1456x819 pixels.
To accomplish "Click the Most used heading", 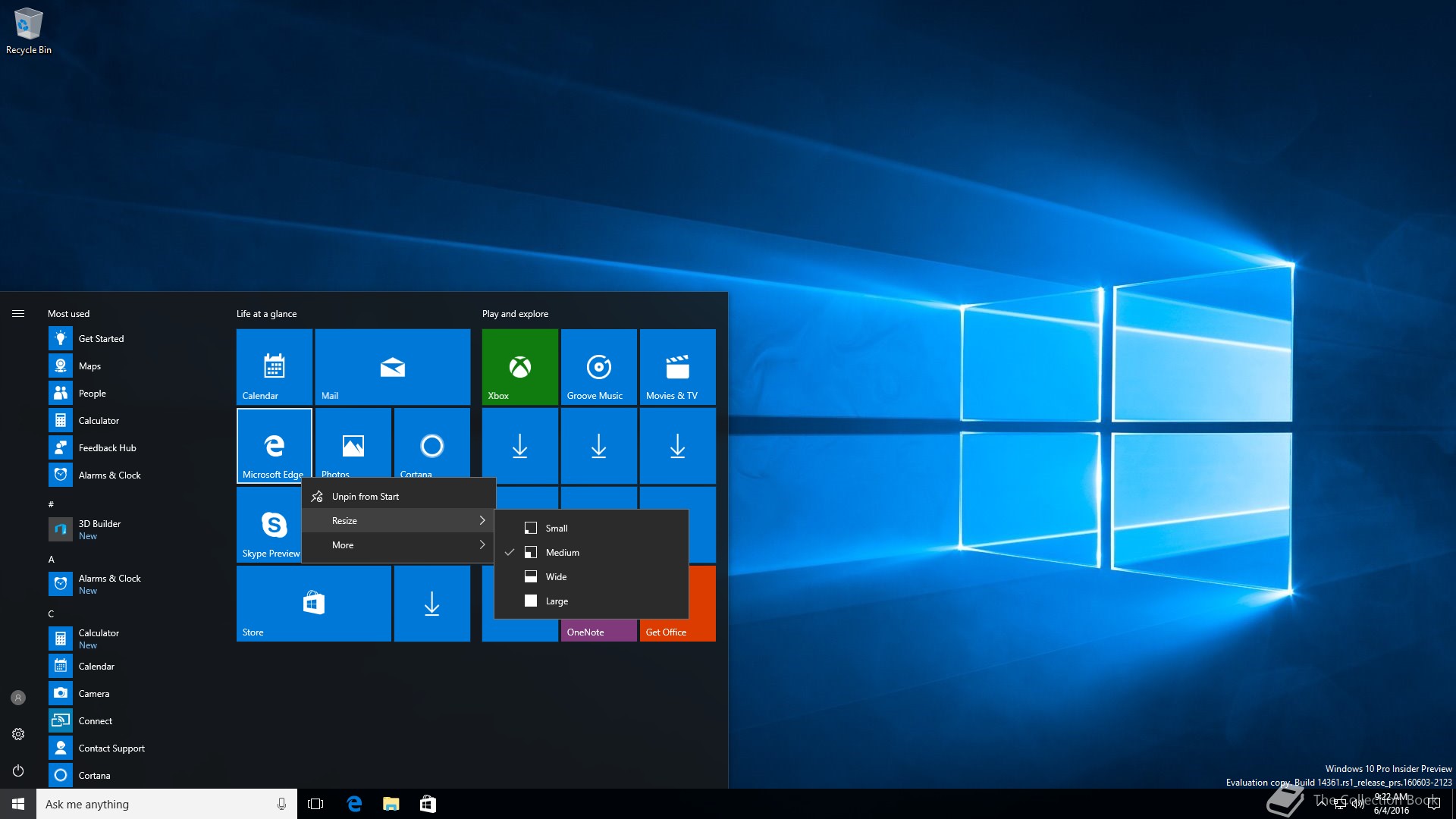I will pyautogui.click(x=68, y=313).
